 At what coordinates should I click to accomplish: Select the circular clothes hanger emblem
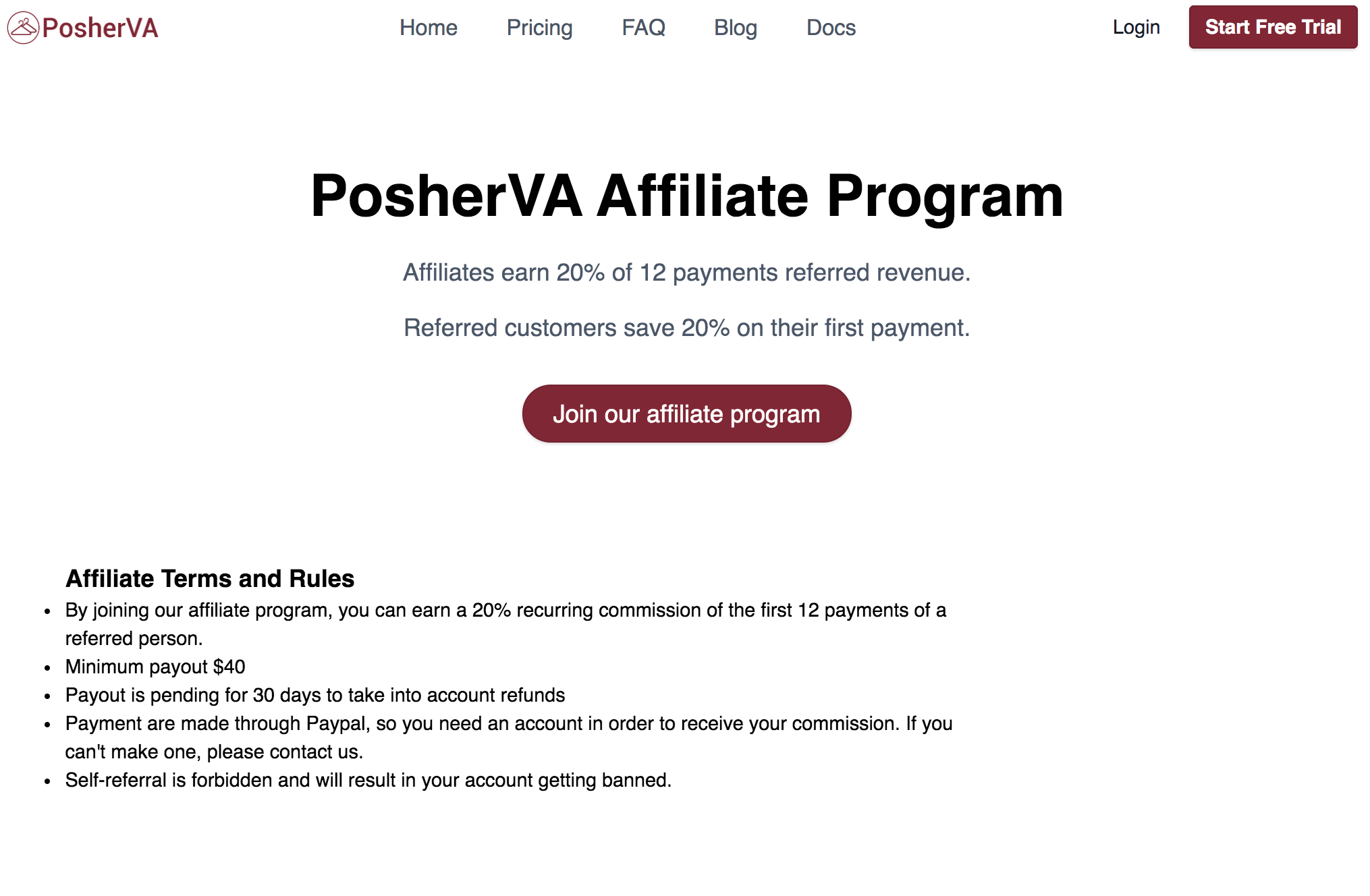coord(22,27)
